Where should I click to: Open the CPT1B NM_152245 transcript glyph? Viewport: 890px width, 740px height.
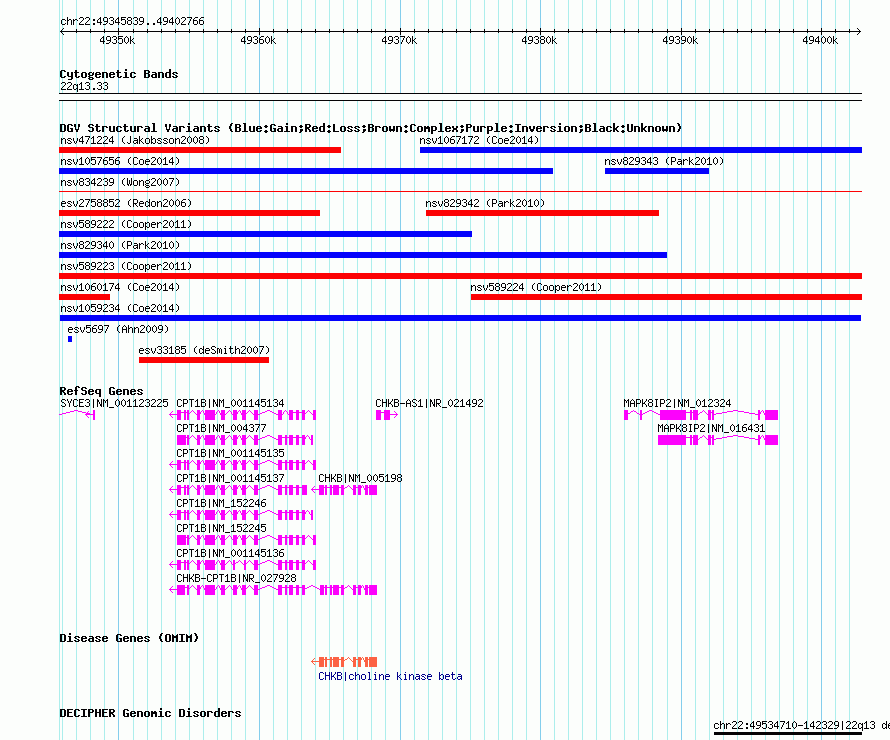[246, 540]
